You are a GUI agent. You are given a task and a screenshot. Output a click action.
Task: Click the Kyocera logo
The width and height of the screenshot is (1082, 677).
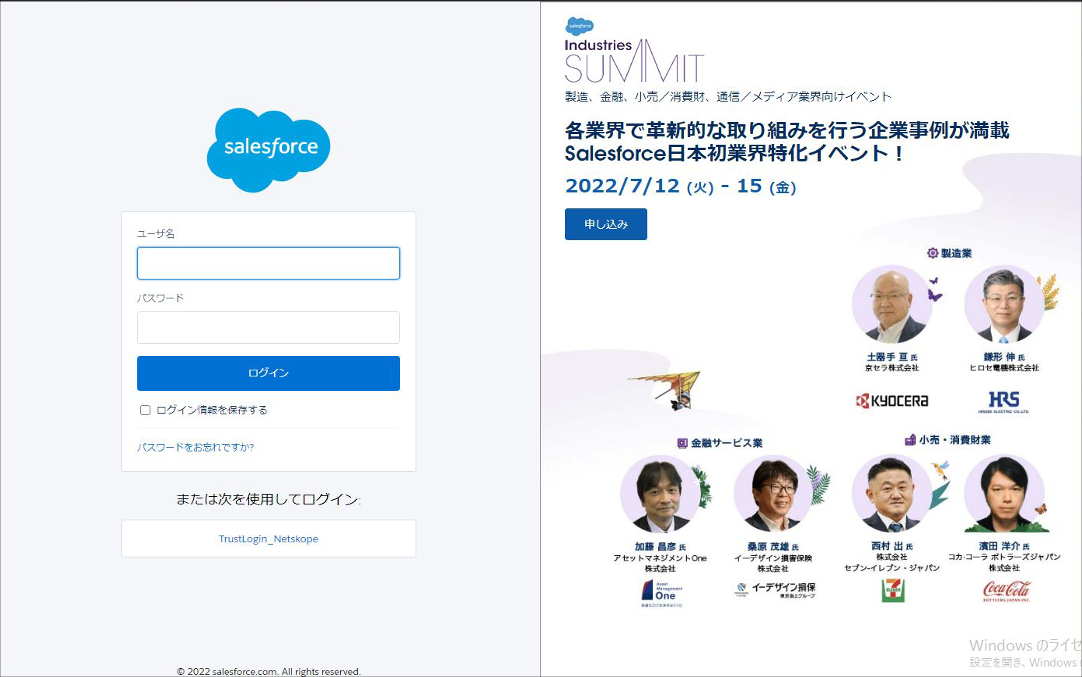(892, 401)
